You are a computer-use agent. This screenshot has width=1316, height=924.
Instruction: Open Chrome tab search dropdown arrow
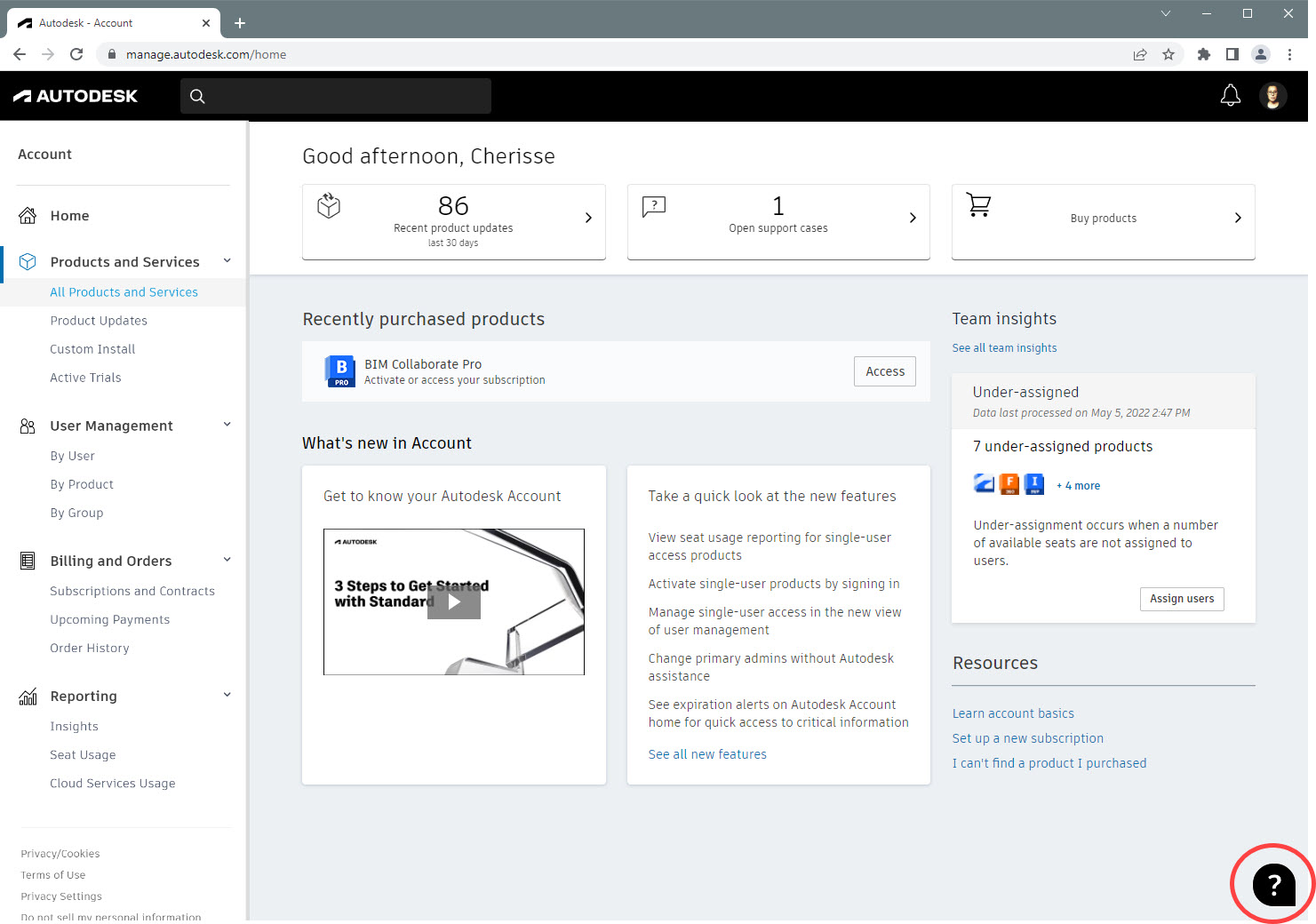1166,13
